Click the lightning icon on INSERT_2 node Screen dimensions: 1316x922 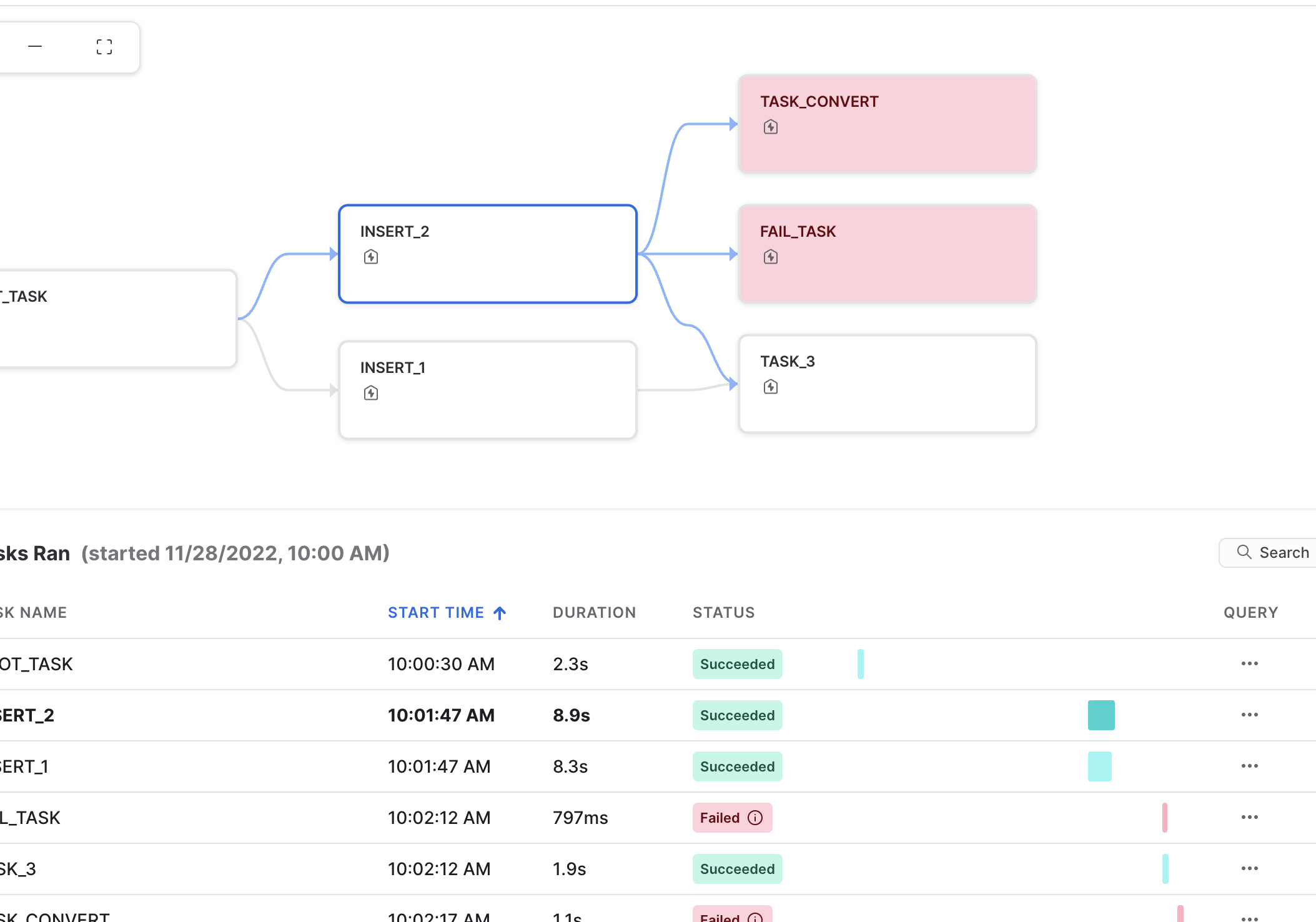pyautogui.click(x=371, y=257)
